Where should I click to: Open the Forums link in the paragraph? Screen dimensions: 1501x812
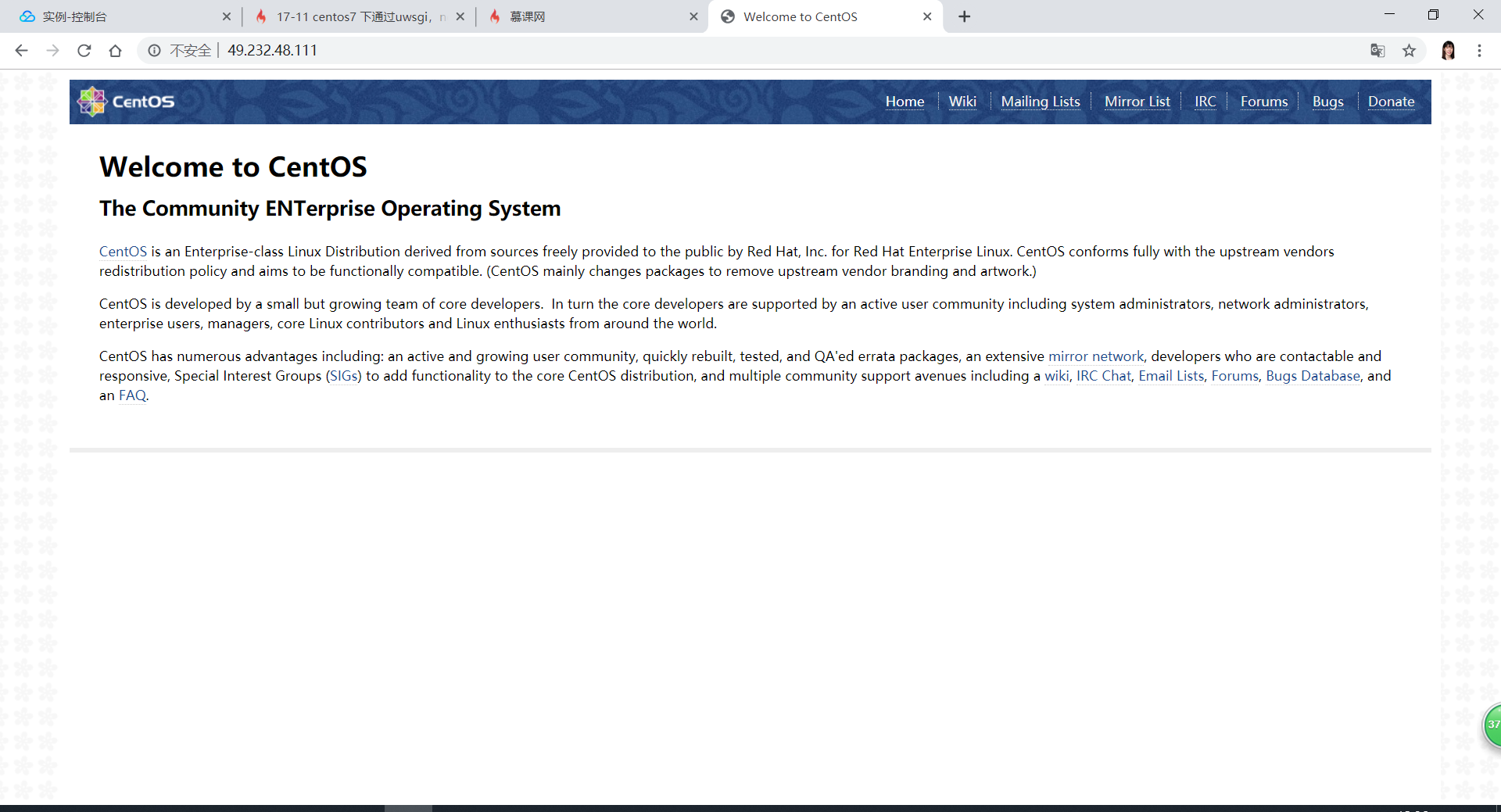(x=1234, y=376)
